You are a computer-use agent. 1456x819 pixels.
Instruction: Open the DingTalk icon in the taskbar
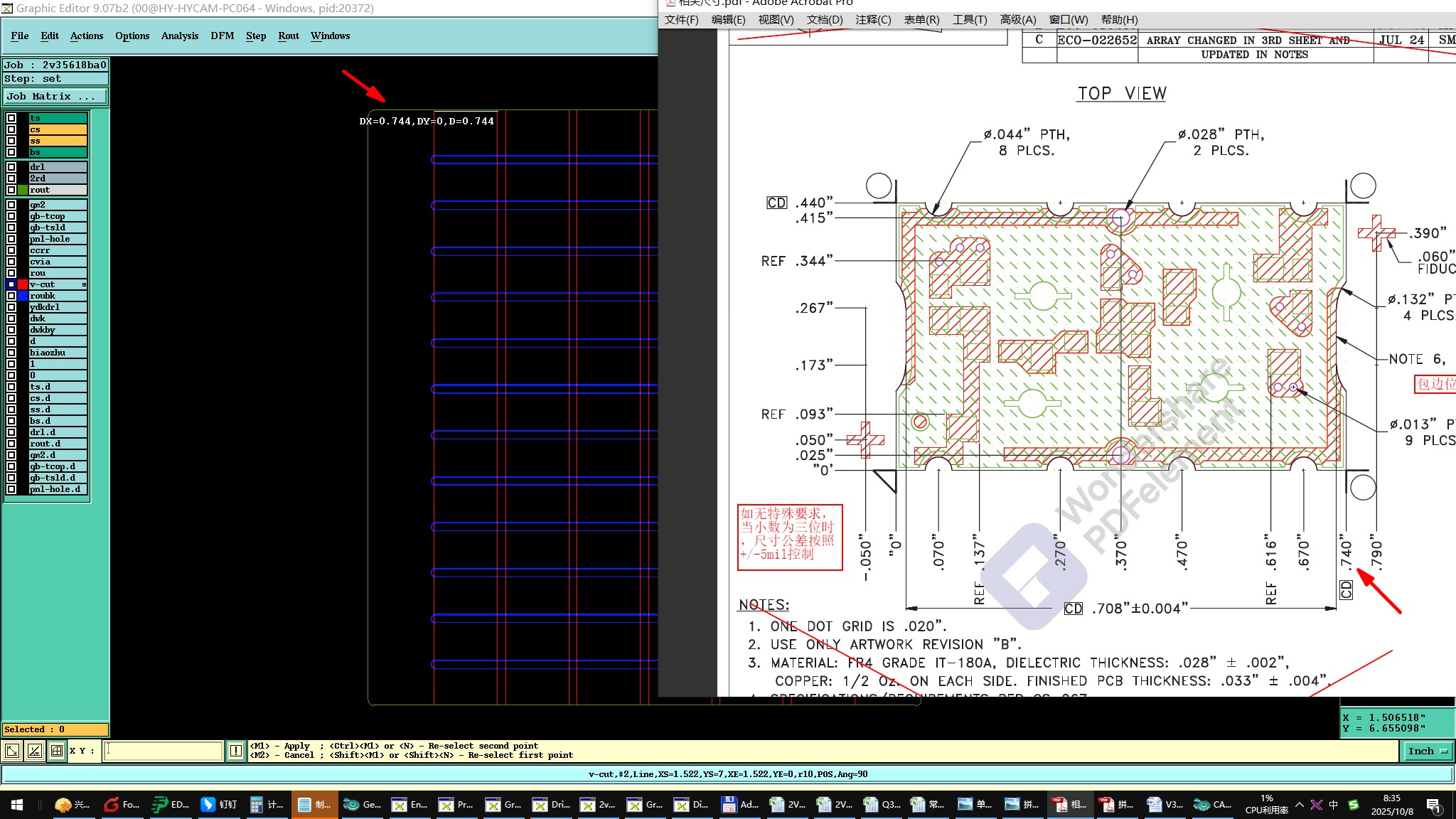click(x=218, y=804)
